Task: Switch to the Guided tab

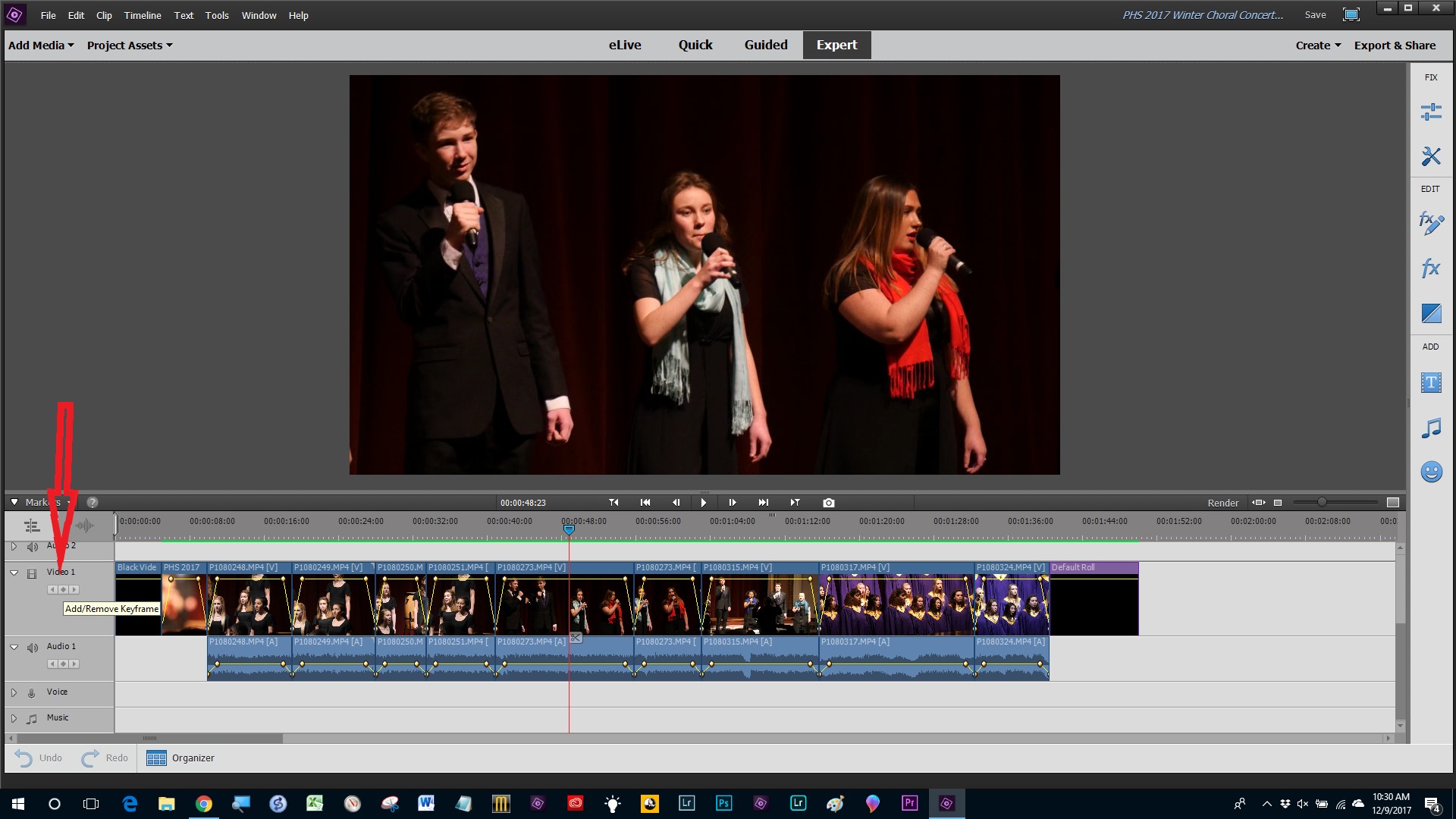Action: coord(766,45)
